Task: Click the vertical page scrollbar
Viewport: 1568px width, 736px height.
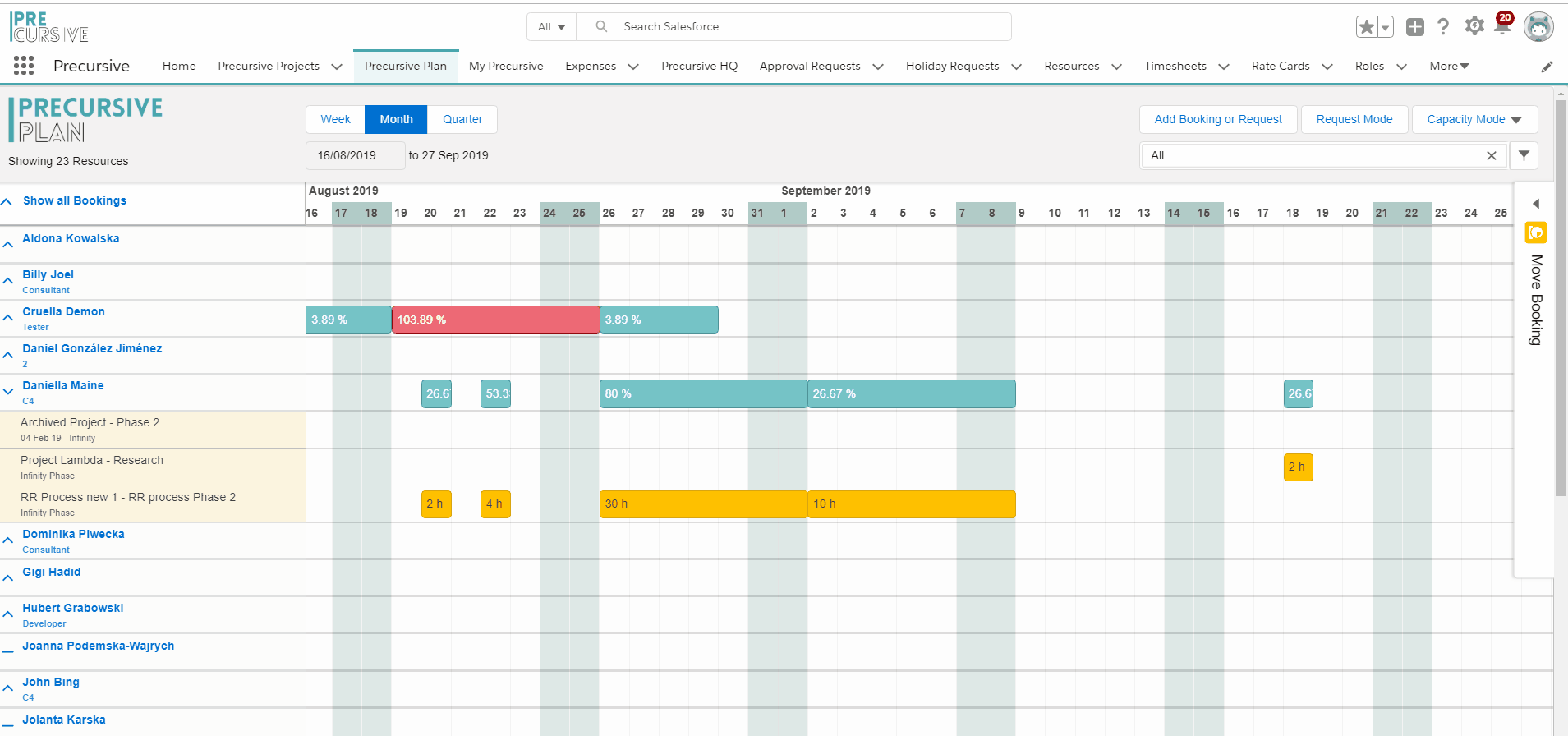Action: tap(1561, 298)
